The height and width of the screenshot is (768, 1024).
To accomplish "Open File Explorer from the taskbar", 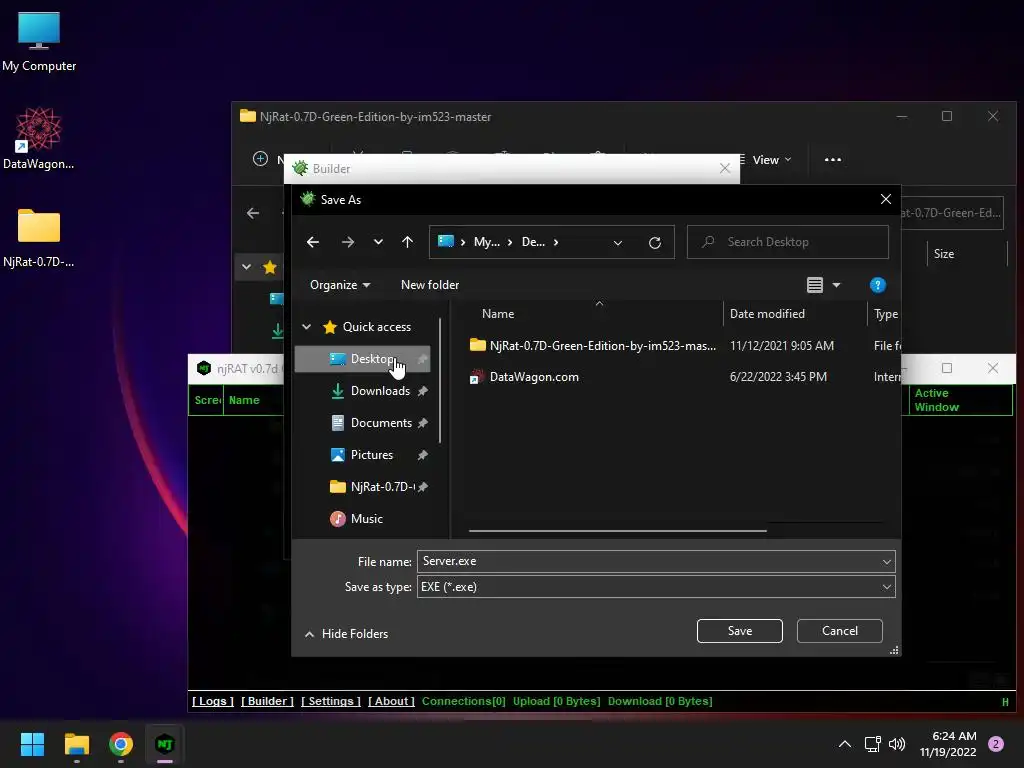I will 76,744.
